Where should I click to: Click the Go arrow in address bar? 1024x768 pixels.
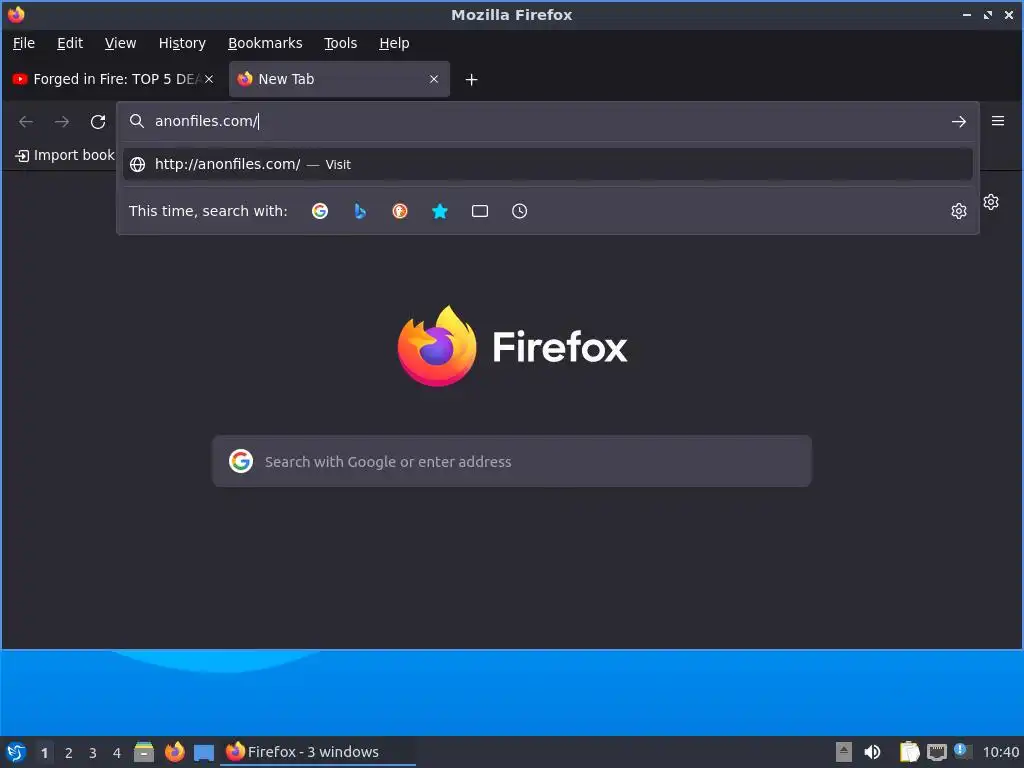pyautogui.click(x=959, y=121)
